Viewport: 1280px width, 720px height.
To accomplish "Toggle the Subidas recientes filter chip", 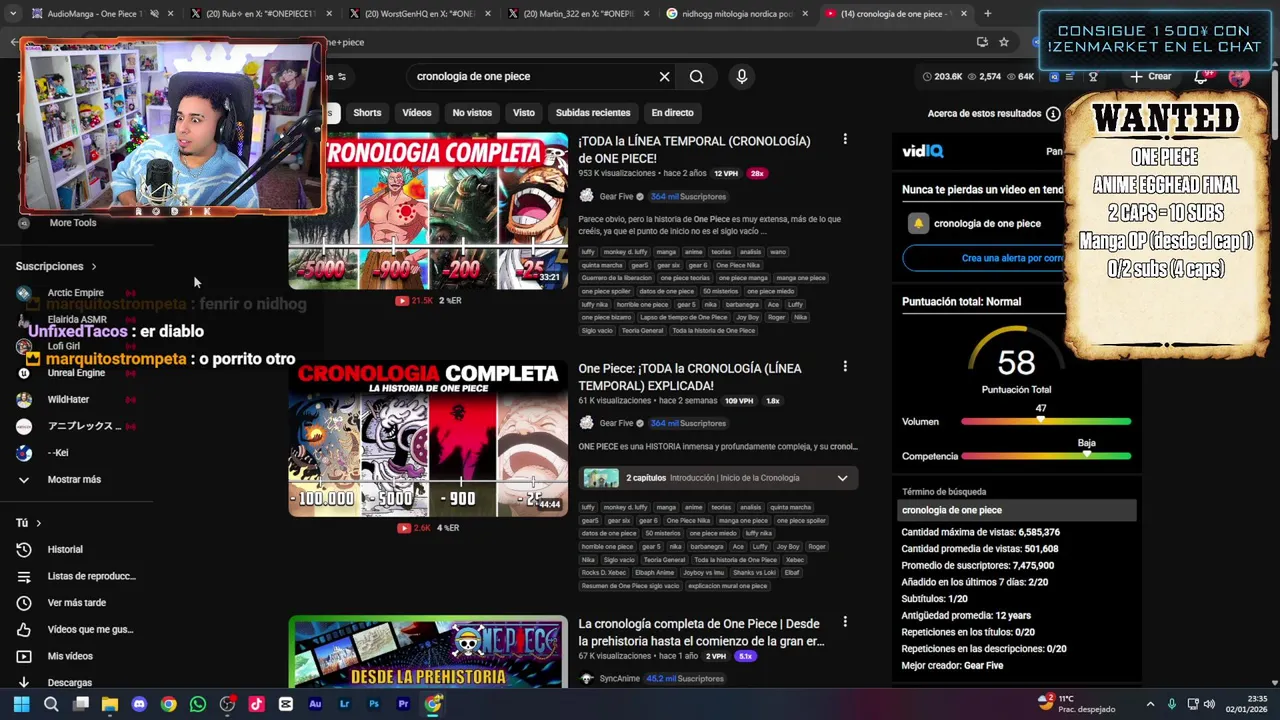I will tap(593, 113).
